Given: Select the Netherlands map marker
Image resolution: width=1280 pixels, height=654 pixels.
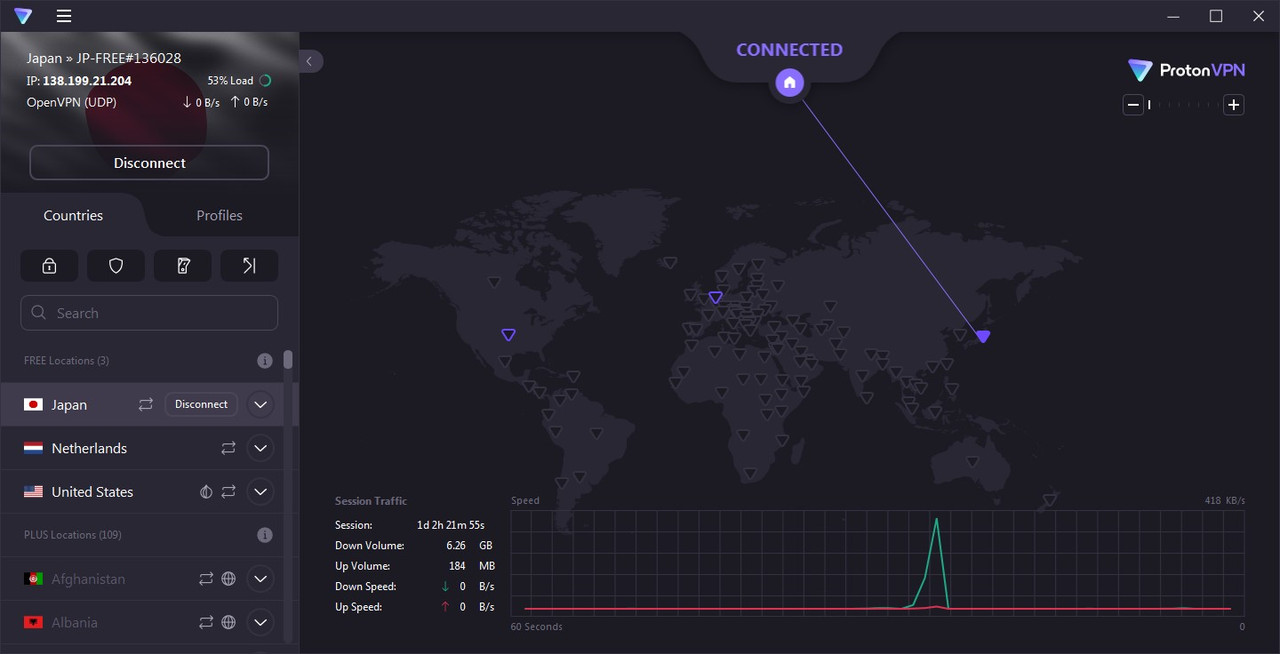Looking at the screenshot, I should pyautogui.click(x=715, y=297).
